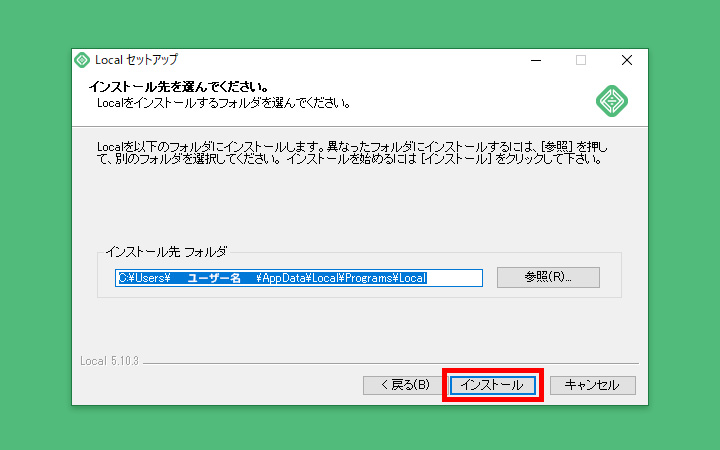Cancel setup with キャンセル button

coord(593,385)
